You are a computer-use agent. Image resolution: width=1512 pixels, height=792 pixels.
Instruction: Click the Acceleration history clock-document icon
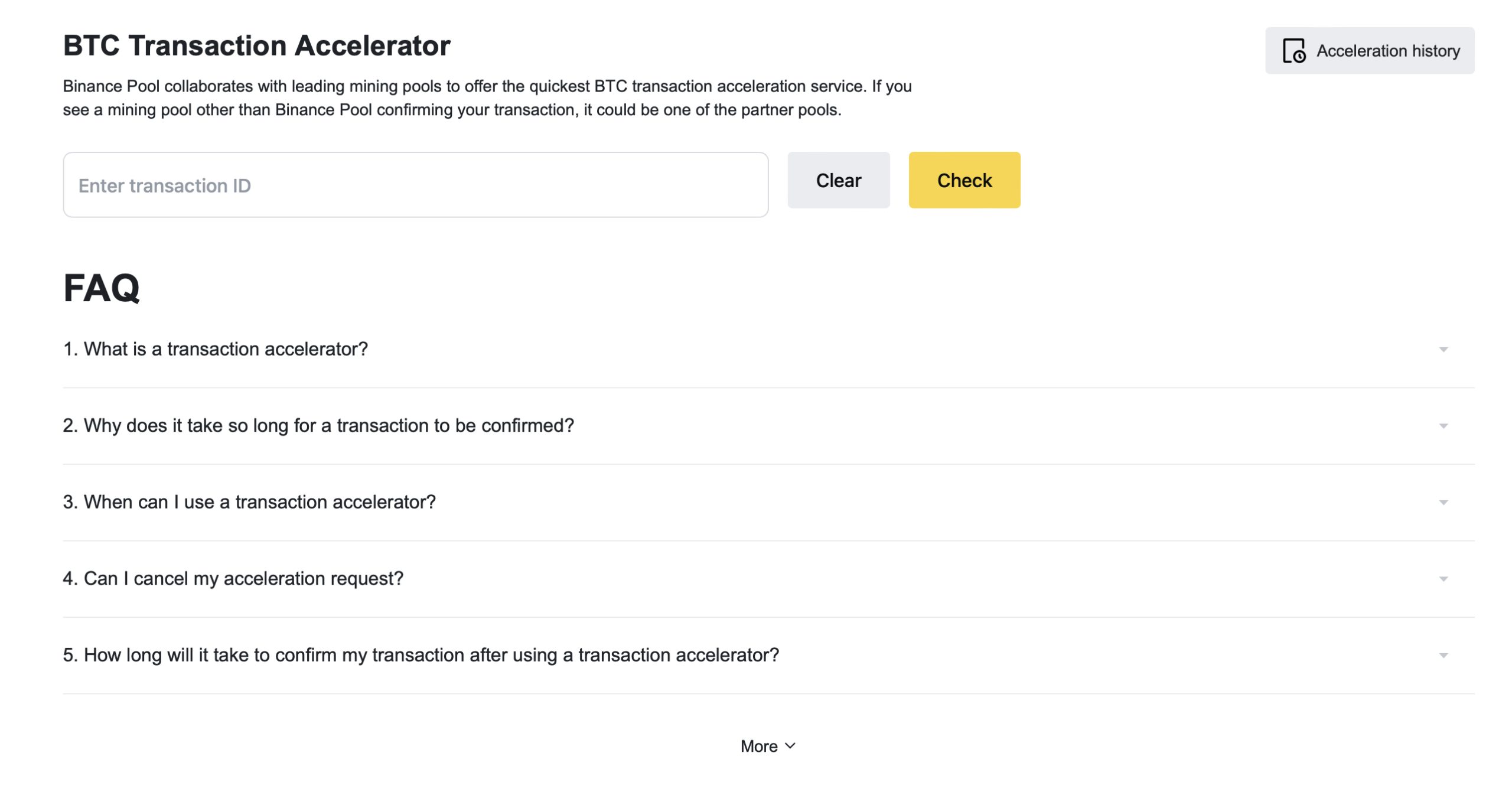pos(1293,51)
